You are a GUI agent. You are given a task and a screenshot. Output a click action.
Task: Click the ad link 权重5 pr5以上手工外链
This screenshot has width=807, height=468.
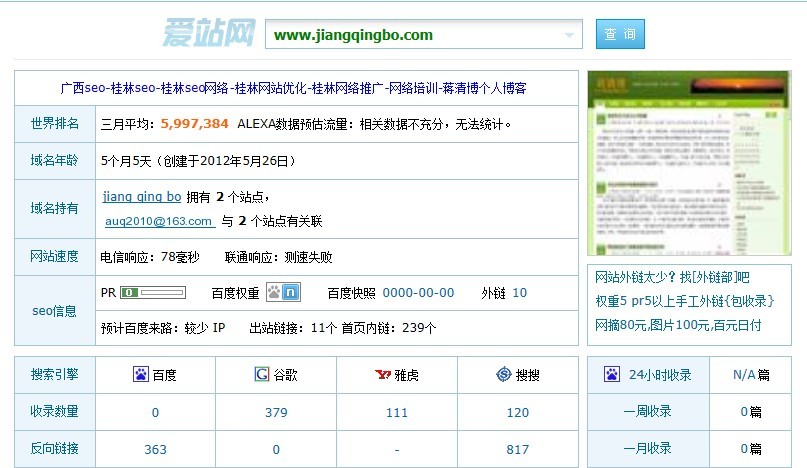(685, 301)
